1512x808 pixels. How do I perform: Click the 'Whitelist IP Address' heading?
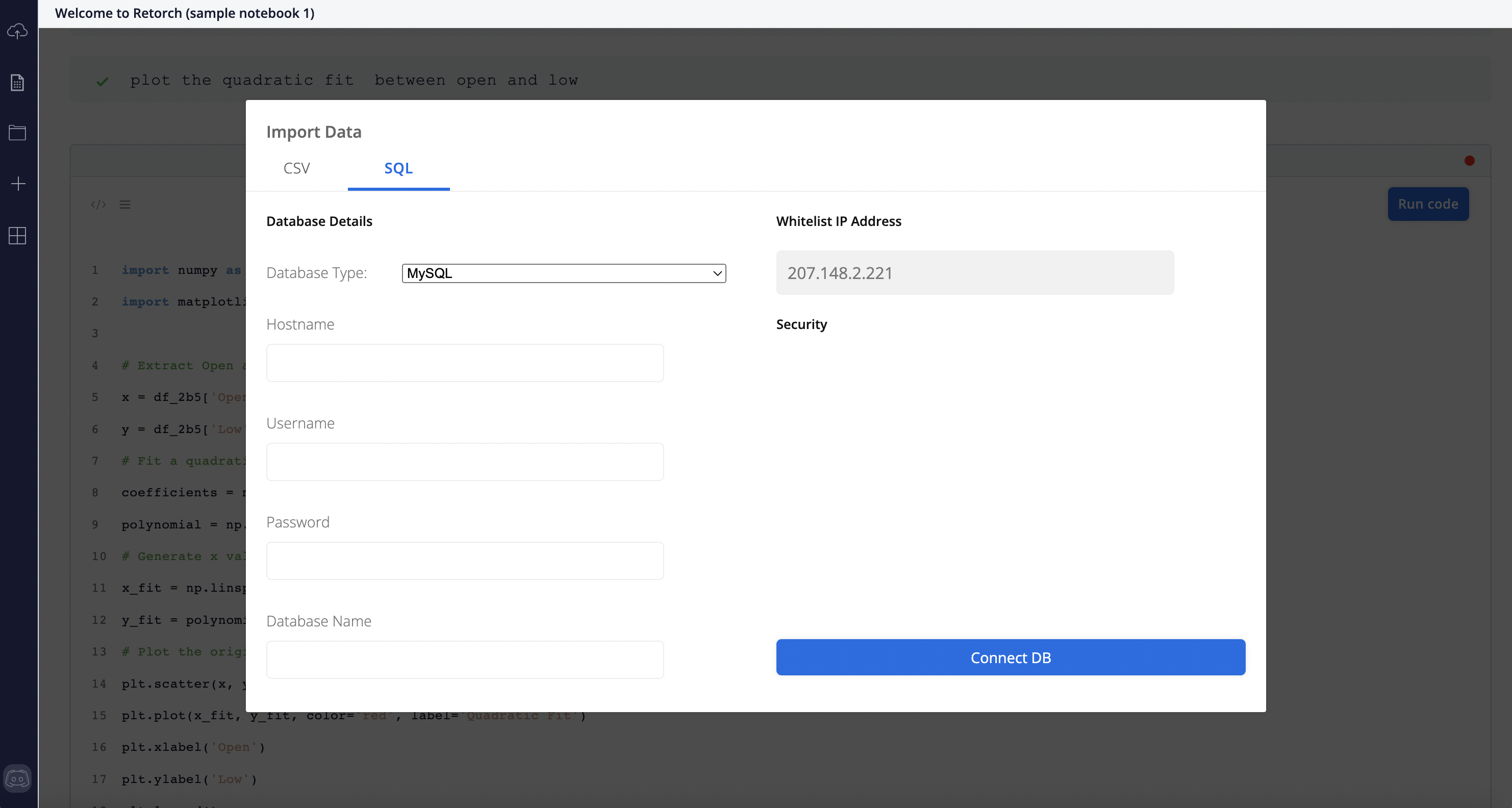click(x=839, y=221)
